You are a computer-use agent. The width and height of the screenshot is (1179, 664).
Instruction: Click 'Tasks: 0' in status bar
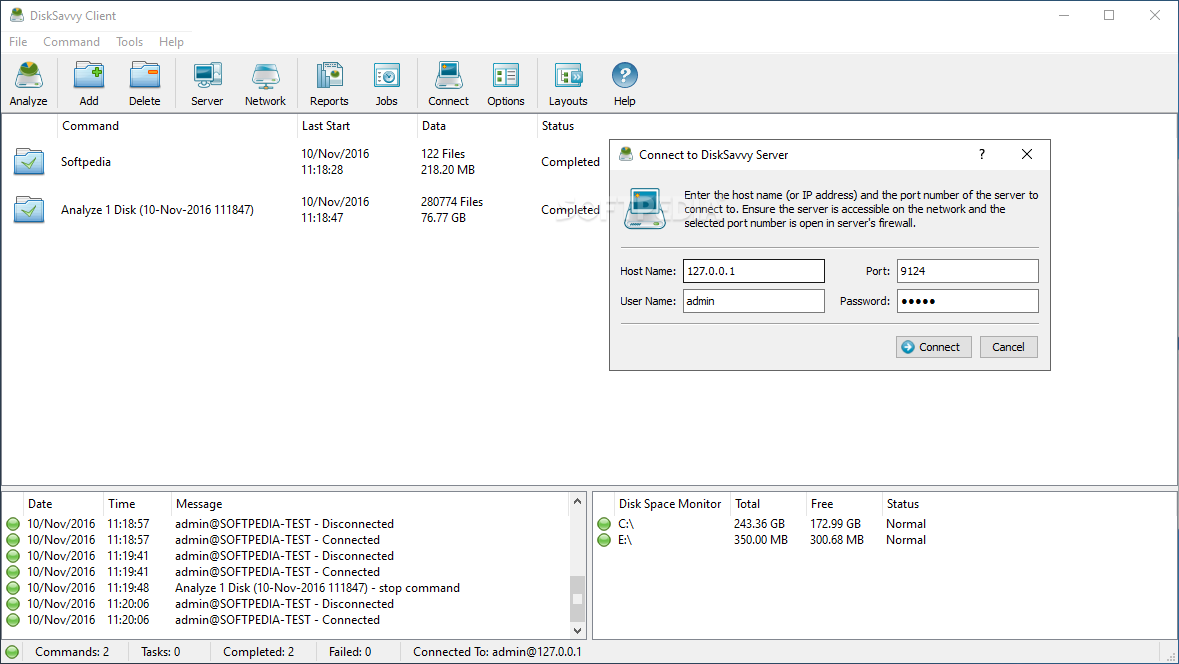point(161,652)
